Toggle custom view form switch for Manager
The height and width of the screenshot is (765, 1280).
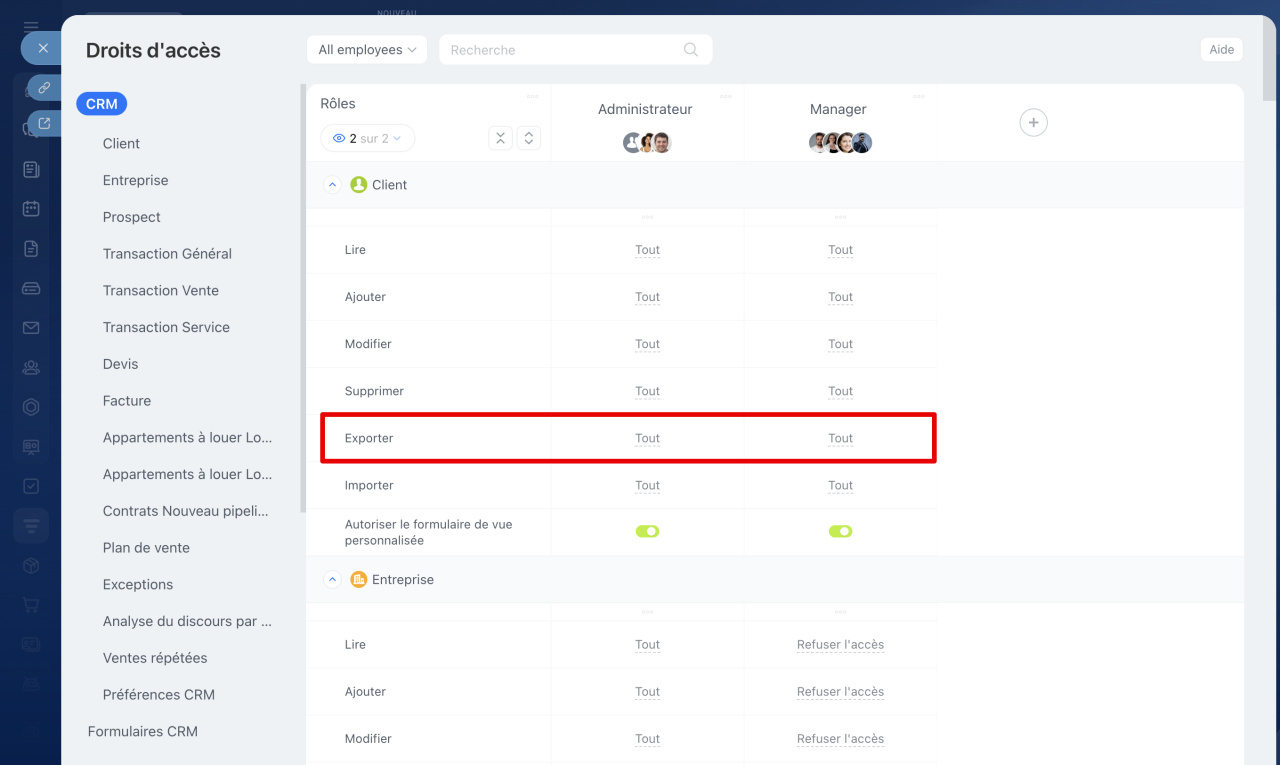click(840, 532)
